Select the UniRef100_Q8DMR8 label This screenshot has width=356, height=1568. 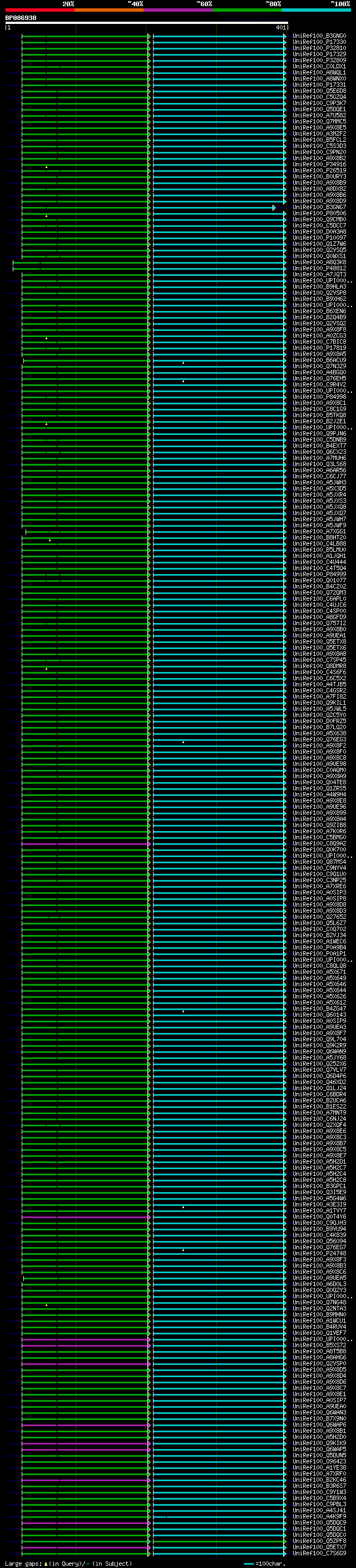click(319, 666)
